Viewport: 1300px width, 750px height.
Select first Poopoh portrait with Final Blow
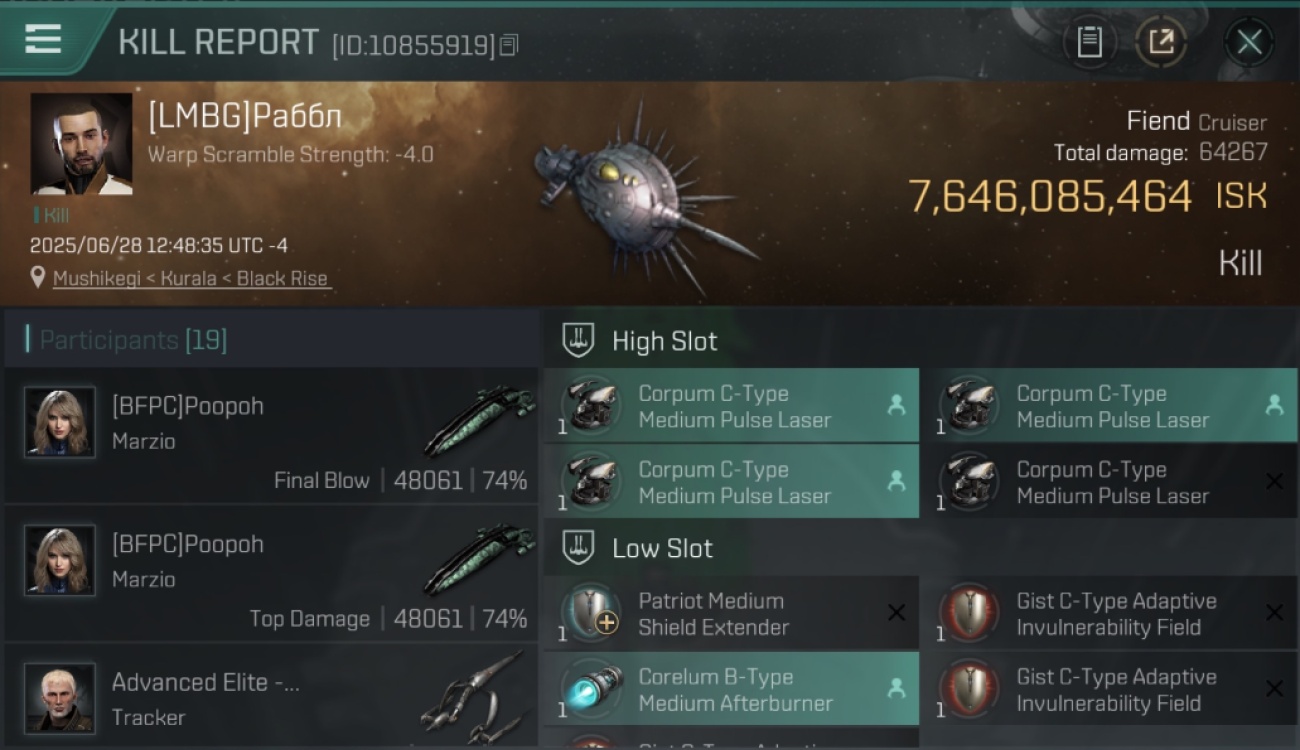60,422
